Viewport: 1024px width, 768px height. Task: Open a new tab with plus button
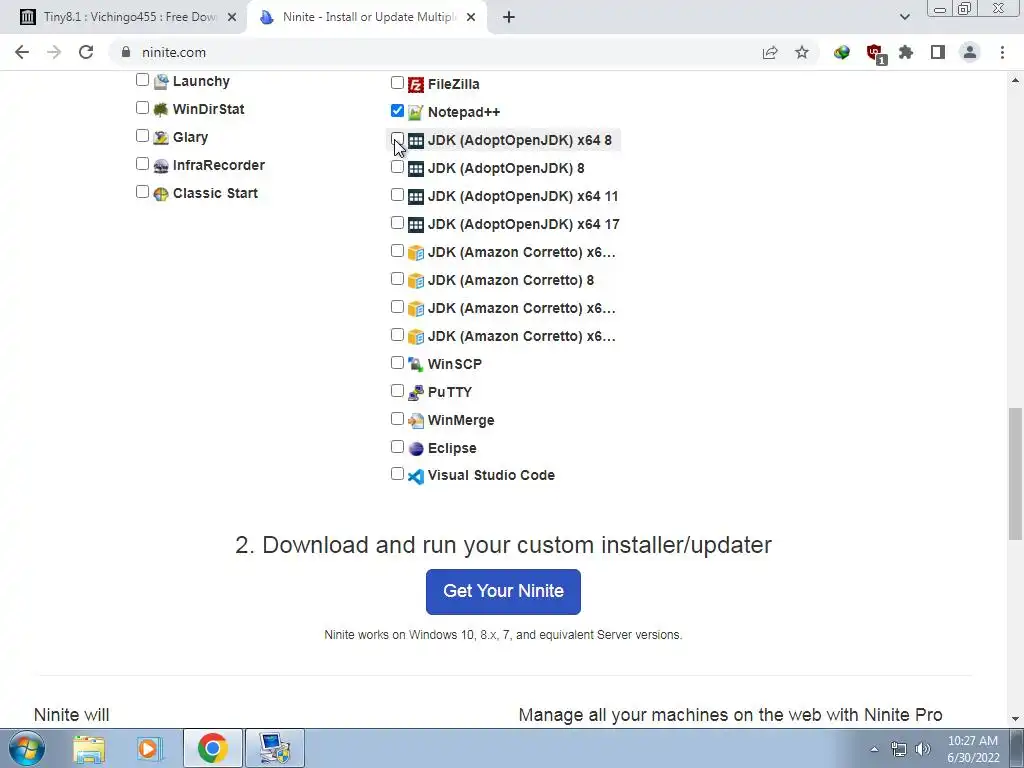509,17
